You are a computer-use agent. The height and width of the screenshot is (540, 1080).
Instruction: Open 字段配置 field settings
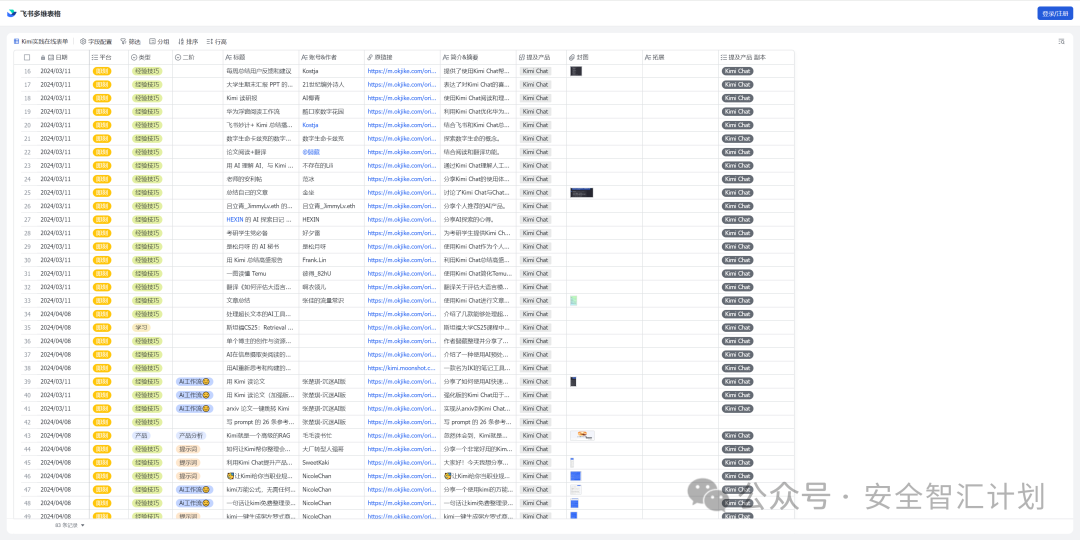(96, 41)
